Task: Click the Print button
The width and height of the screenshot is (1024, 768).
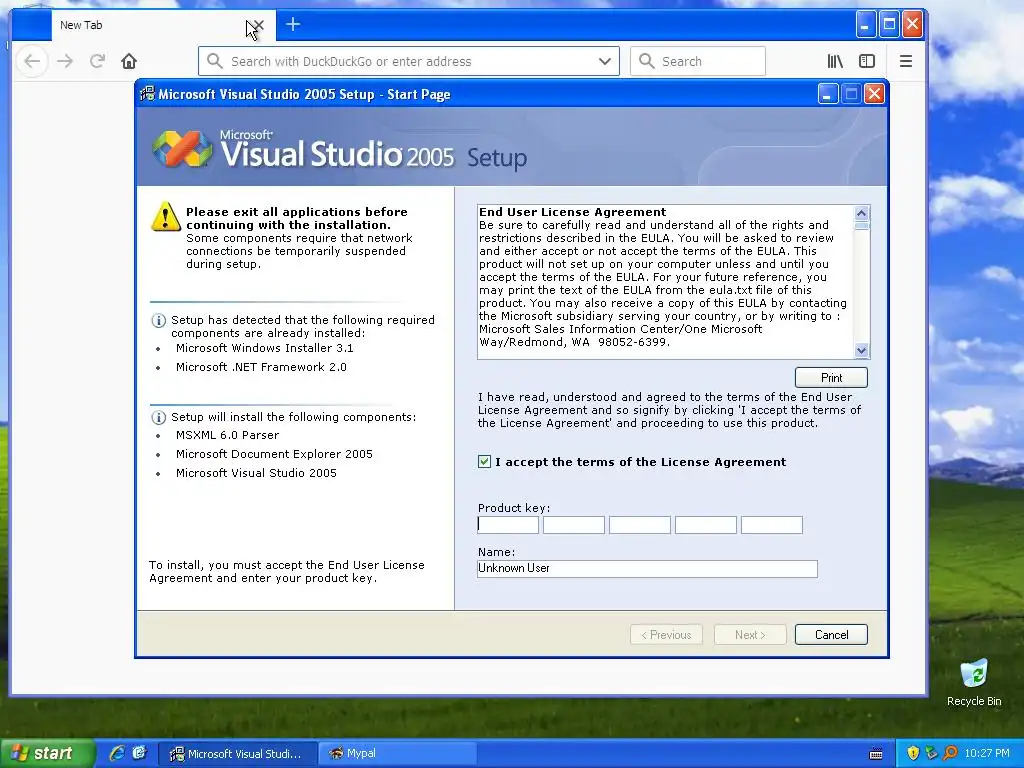Action: (x=831, y=377)
